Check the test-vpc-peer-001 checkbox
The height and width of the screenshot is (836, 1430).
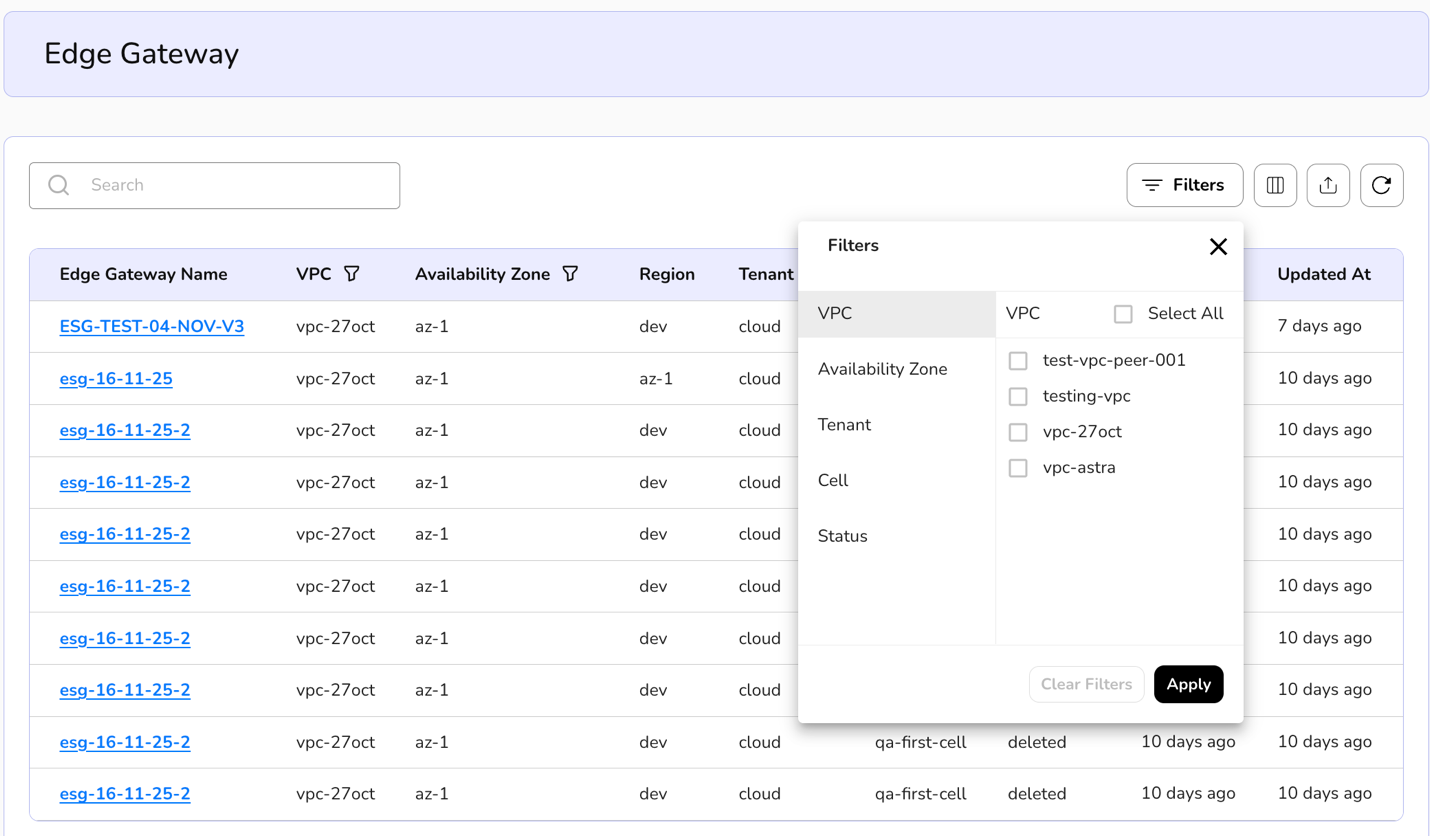[1018, 361]
